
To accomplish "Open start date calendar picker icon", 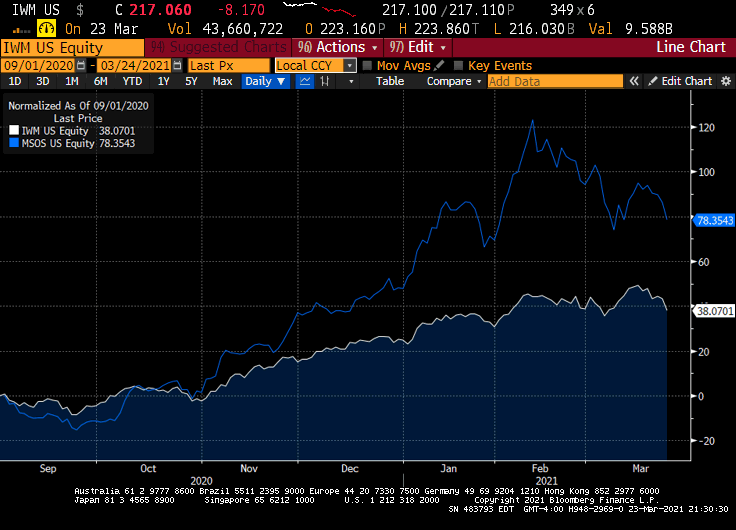I will click(x=81, y=65).
